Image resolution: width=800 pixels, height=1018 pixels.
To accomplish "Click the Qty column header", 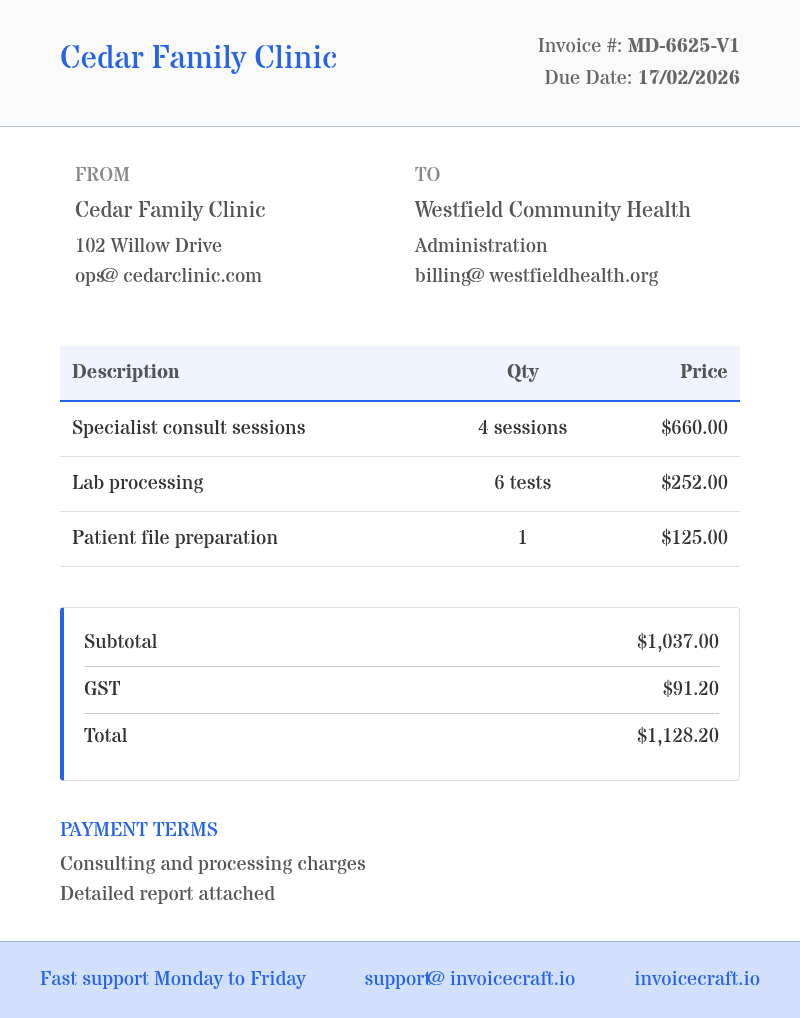I will [523, 371].
